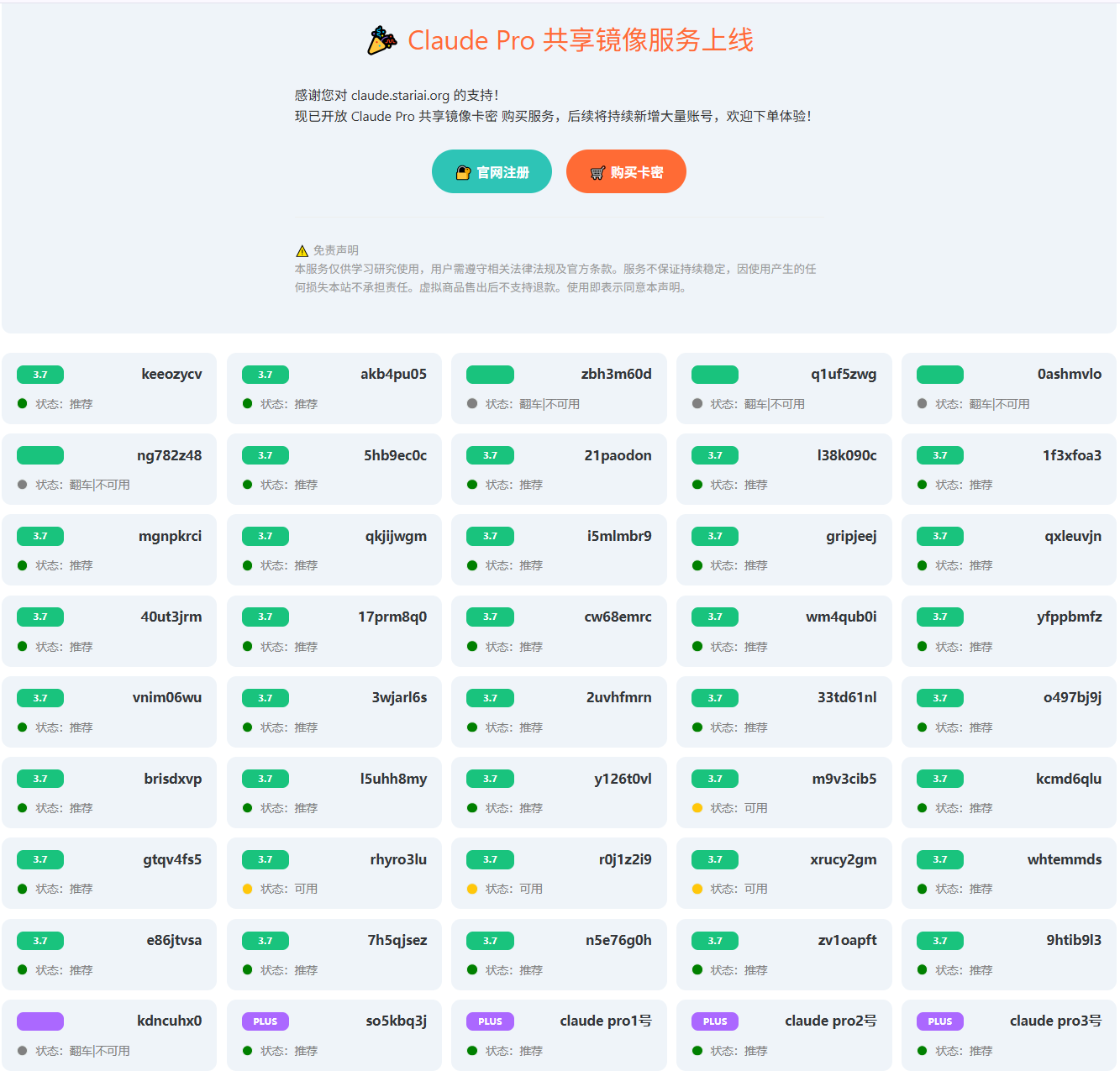
Task: Click the gray status dot on q1uf5zwg
Action: pyautogui.click(x=697, y=404)
